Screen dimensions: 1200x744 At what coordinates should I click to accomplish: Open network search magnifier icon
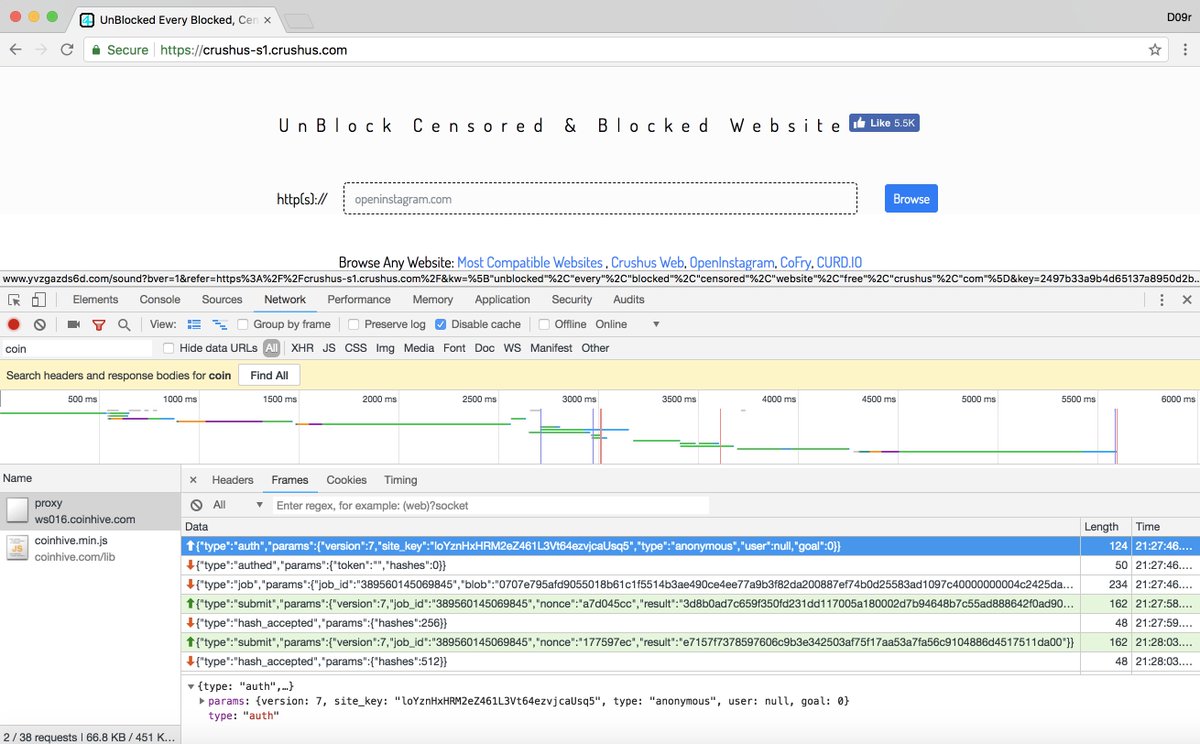point(124,324)
